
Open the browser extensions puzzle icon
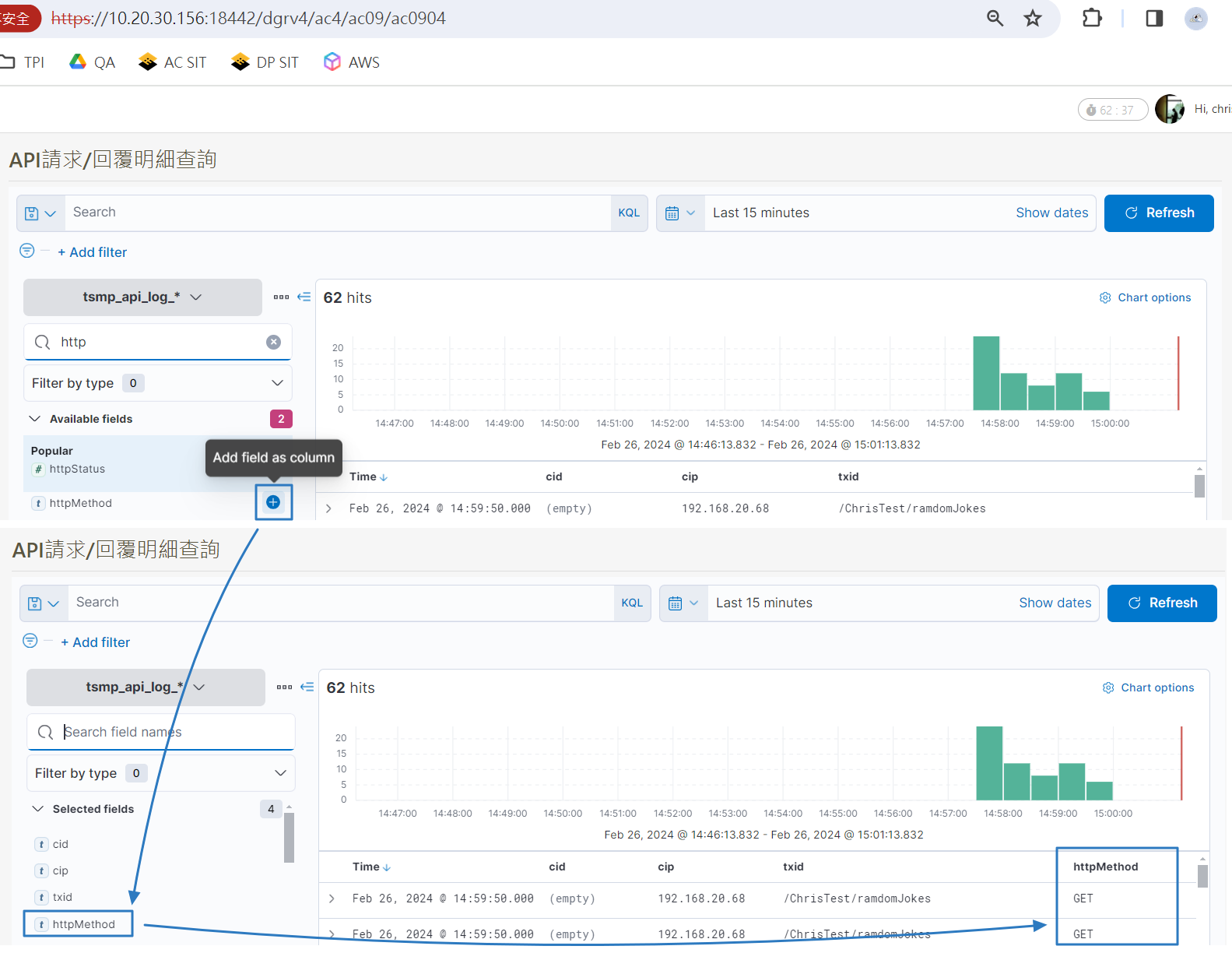pyautogui.click(x=1092, y=18)
